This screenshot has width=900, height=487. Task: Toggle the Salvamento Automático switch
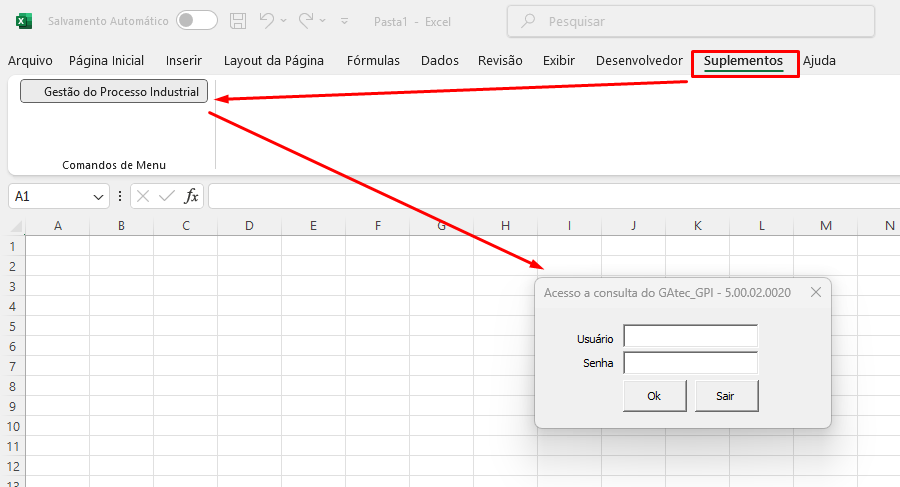coord(196,20)
